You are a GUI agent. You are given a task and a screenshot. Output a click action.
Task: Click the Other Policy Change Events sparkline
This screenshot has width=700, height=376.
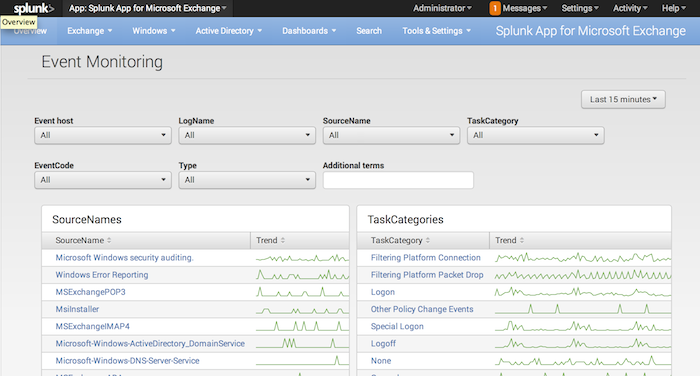pyautogui.click(x=583, y=309)
